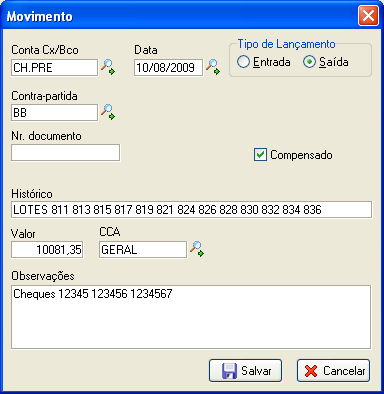Open date lookup icon next to Data field

(x=213, y=67)
